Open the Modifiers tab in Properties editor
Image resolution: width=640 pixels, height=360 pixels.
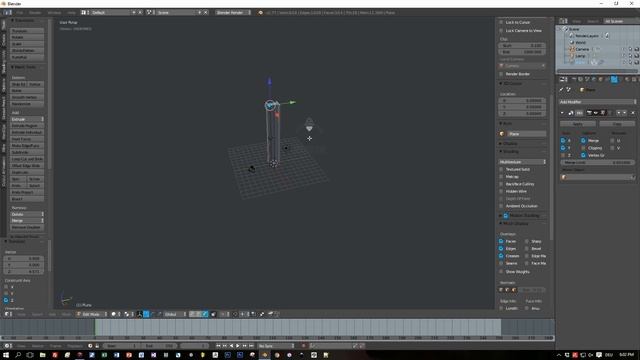pos(614,79)
